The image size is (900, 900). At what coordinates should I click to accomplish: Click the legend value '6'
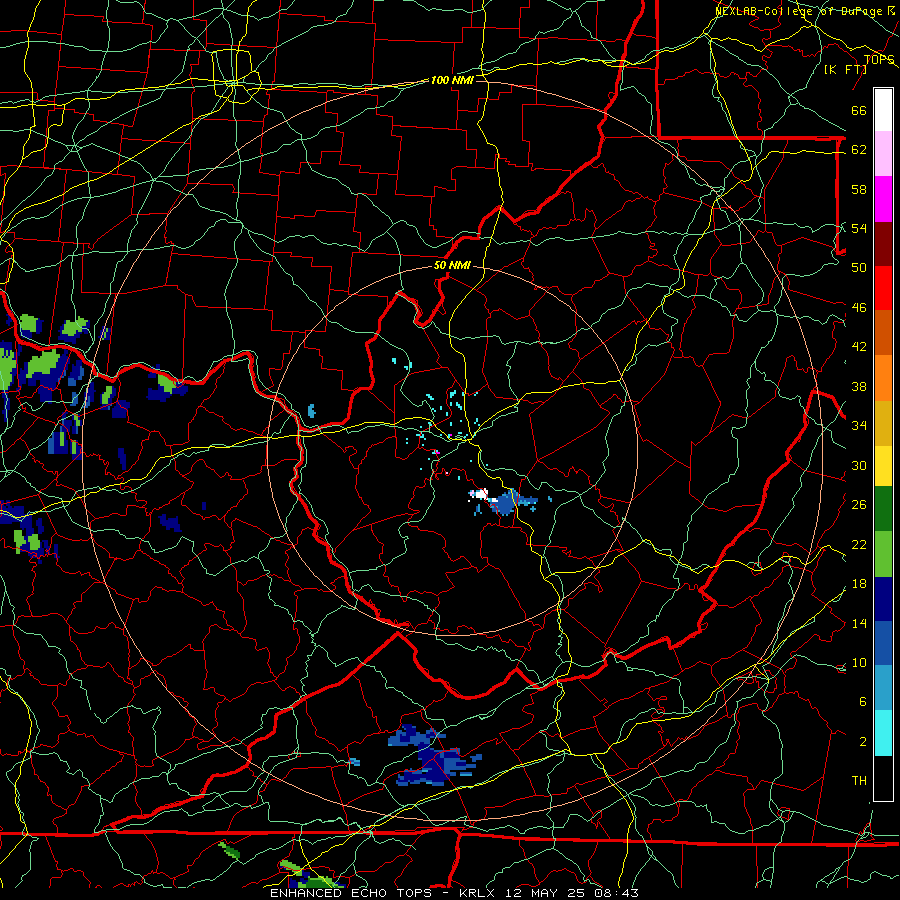(862, 702)
